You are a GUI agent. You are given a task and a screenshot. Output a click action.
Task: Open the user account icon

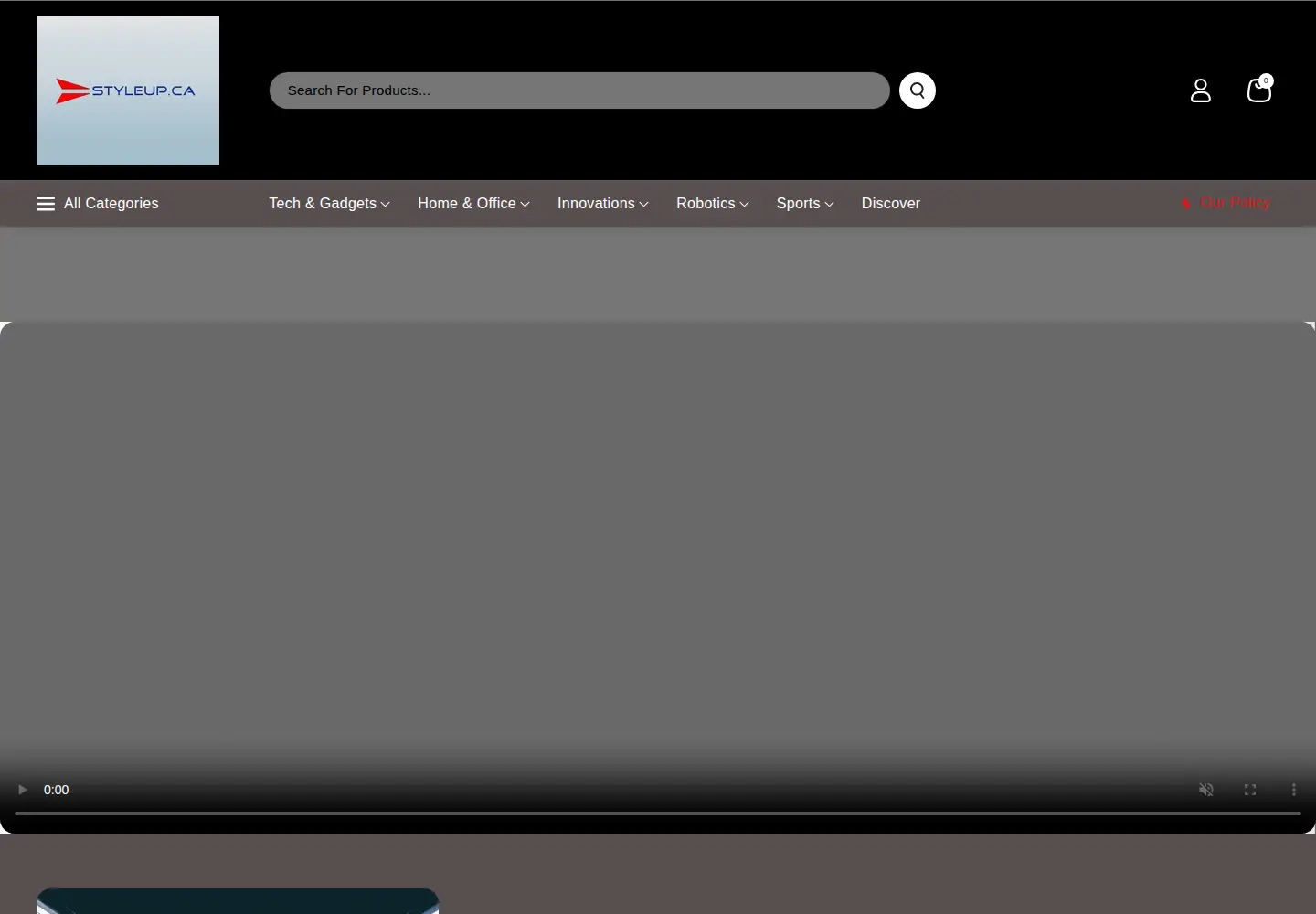coord(1201,90)
